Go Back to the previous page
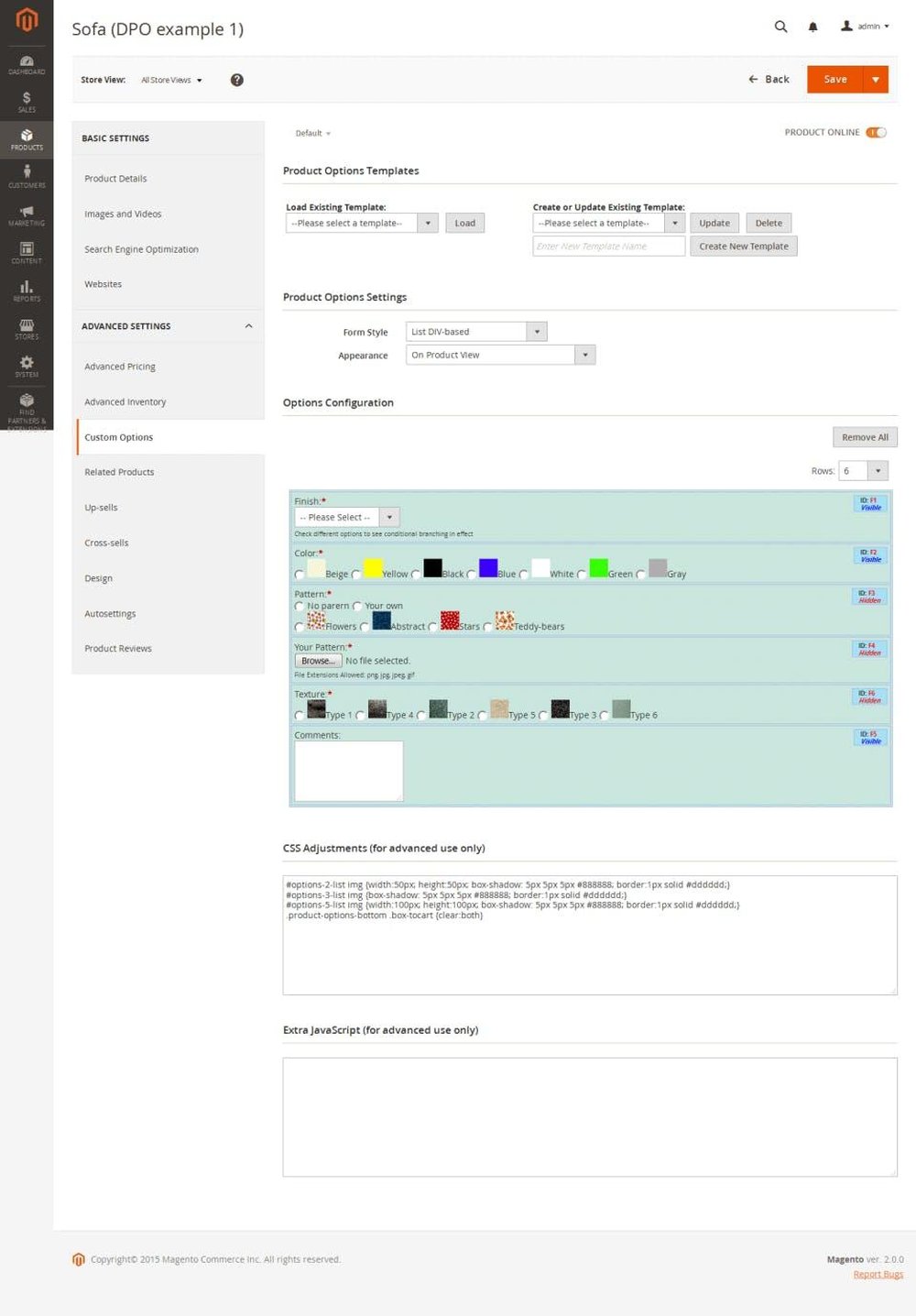Image resolution: width=916 pixels, height=1316 pixels. pos(769,80)
